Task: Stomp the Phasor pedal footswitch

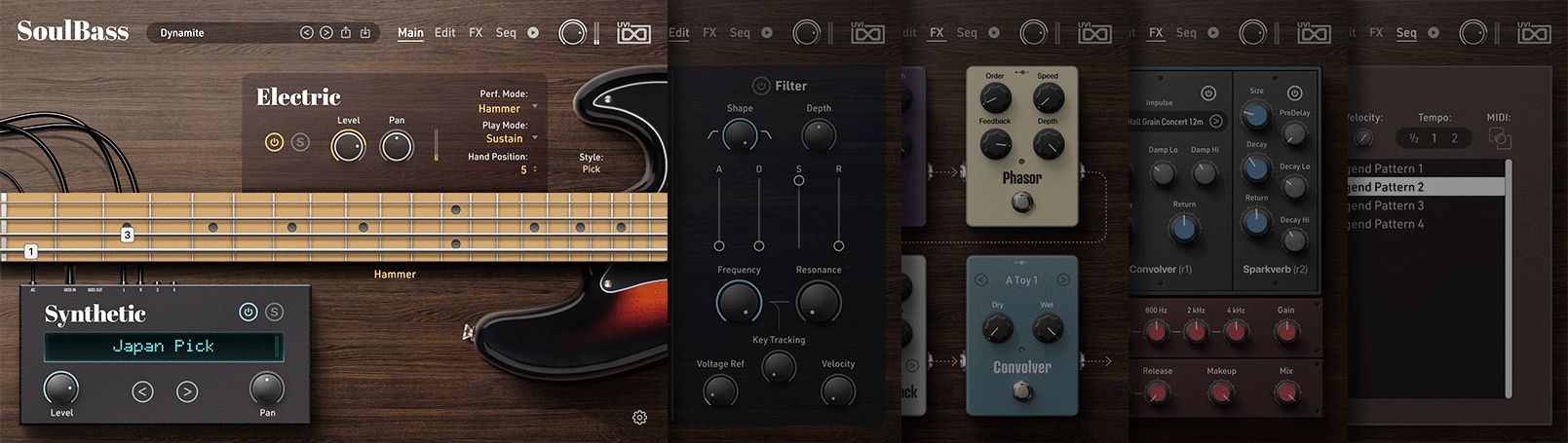Action: [1021, 202]
